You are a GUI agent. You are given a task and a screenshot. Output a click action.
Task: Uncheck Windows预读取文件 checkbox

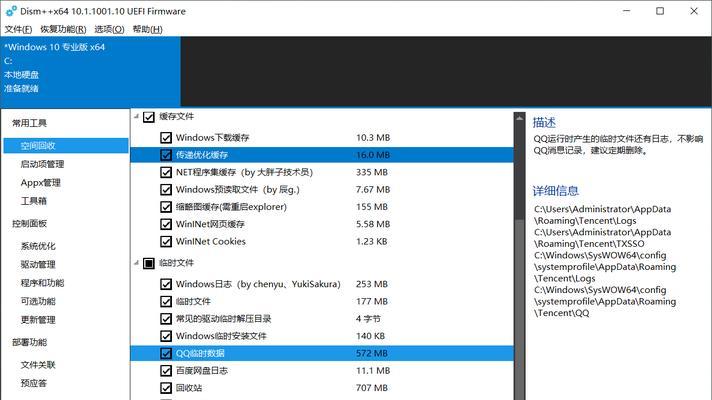pyautogui.click(x=166, y=190)
